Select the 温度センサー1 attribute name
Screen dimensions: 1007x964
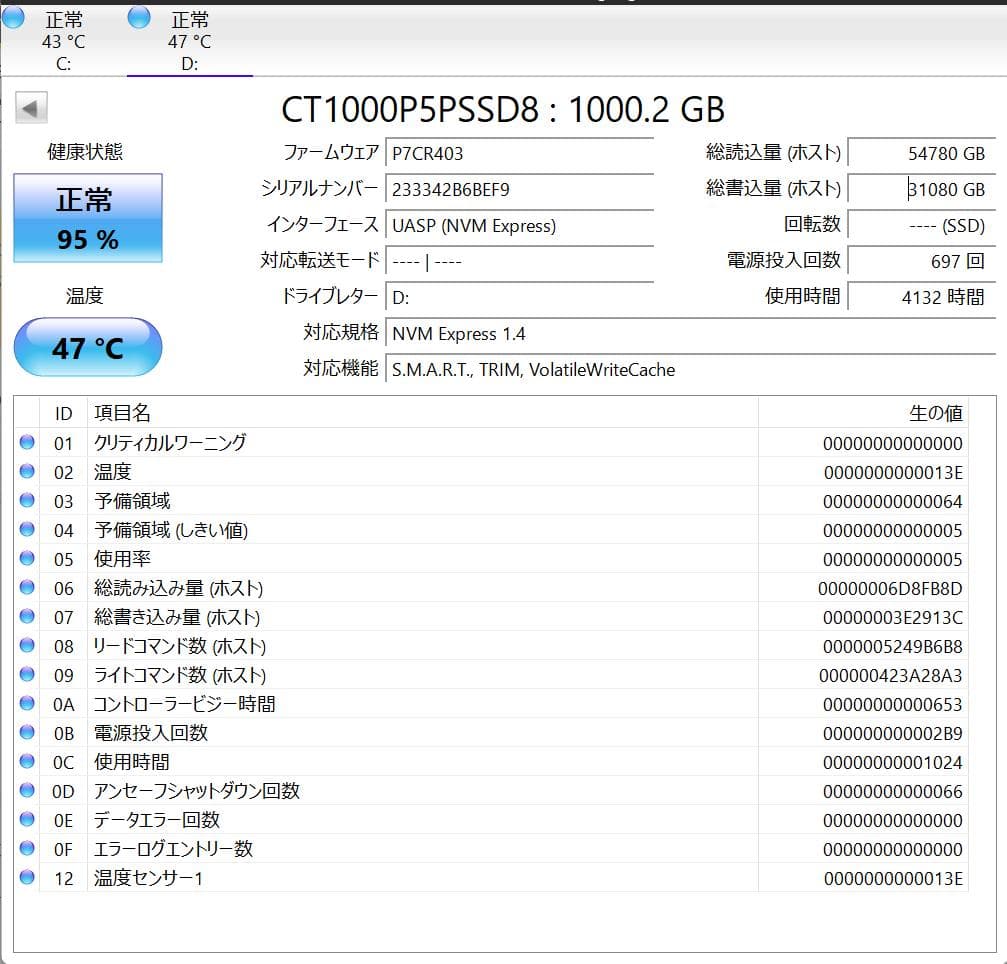pyautogui.click(x=148, y=878)
